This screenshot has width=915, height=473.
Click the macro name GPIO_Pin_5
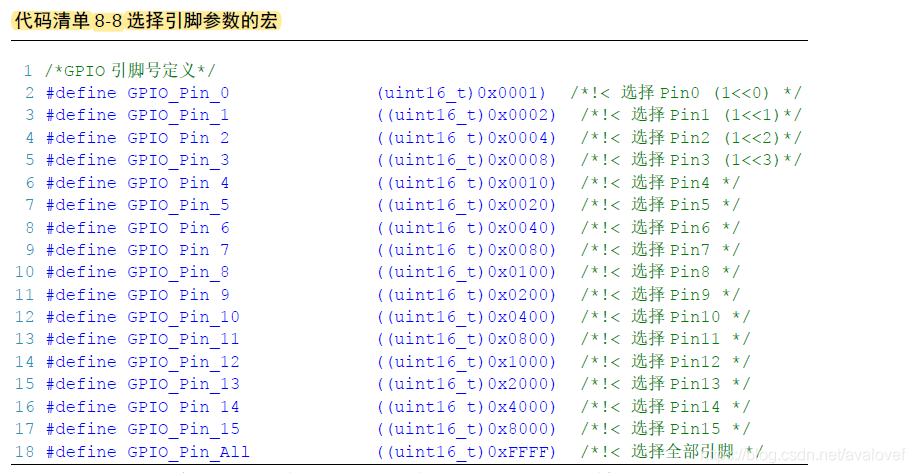pyautogui.click(x=179, y=205)
